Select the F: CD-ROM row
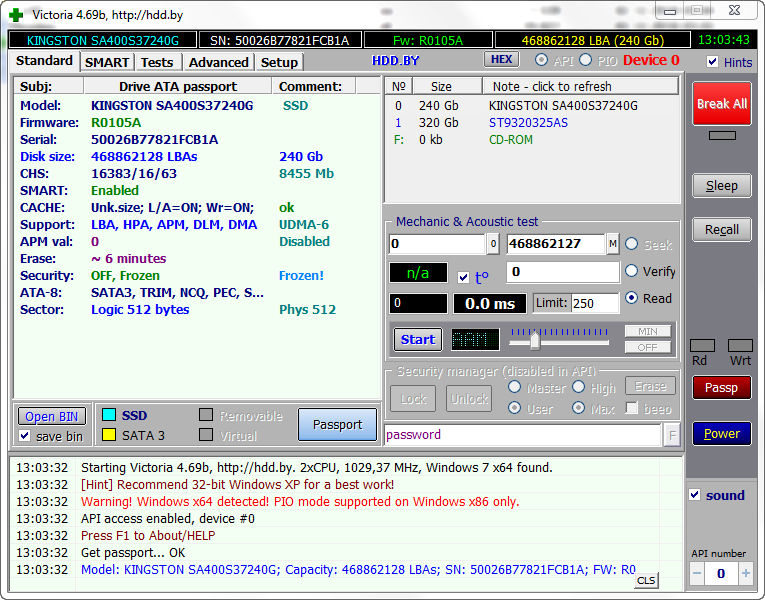 click(532, 140)
